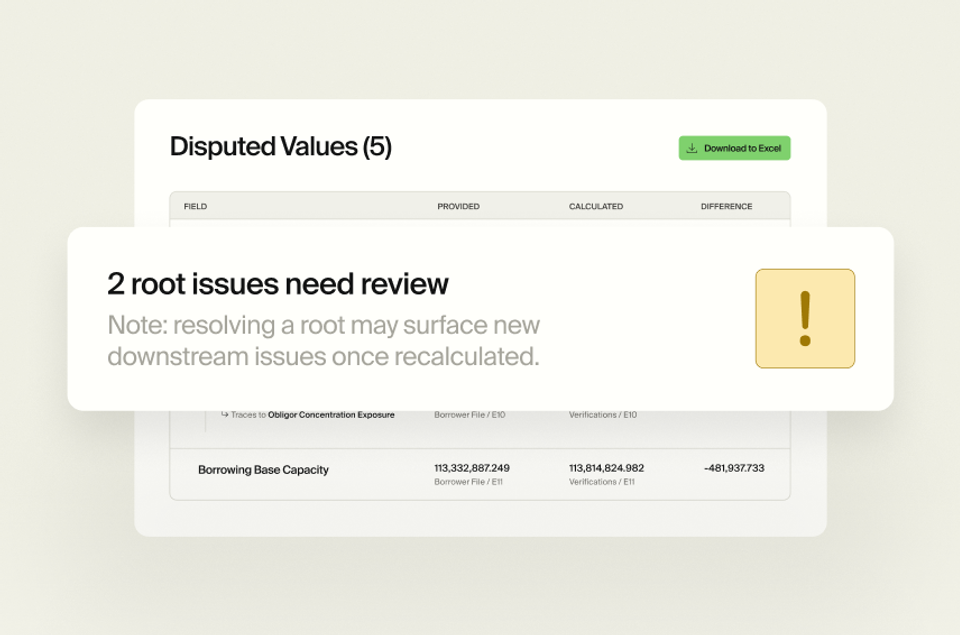Image resolution: width=960 pixels, height=635 pixels.
Task: Select the FIELD column header
Action: click(x=195, y=206)
